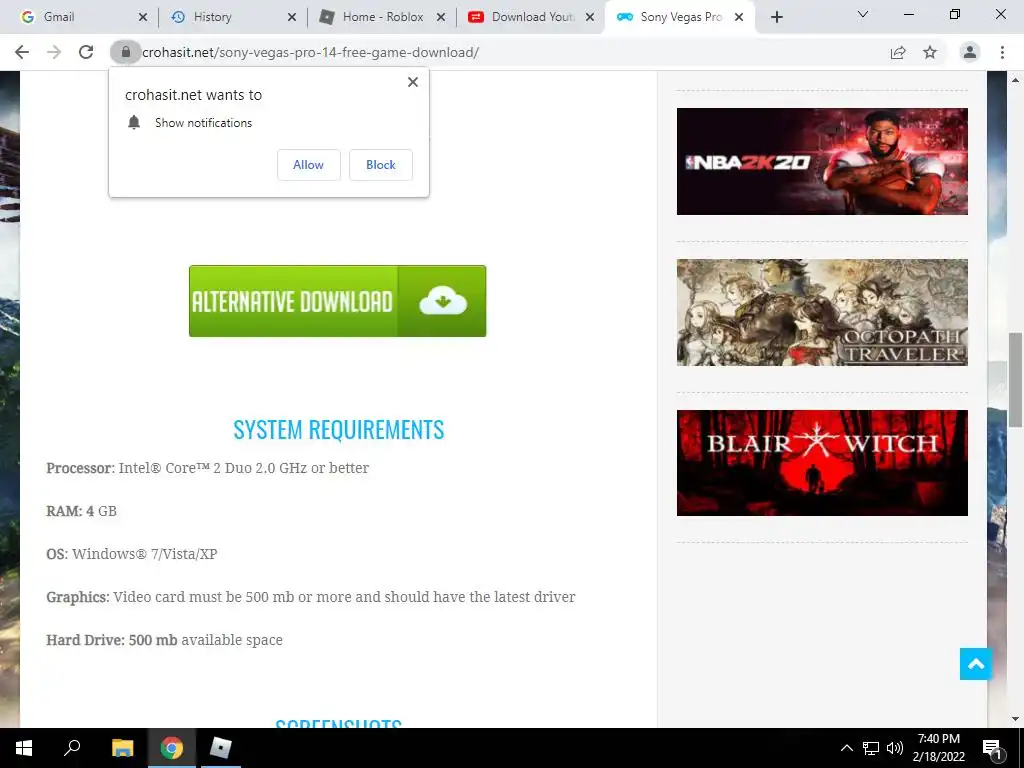Close the Gmail tab
The width and height of the screenshot is (1024, 768).
coord(143,17)
